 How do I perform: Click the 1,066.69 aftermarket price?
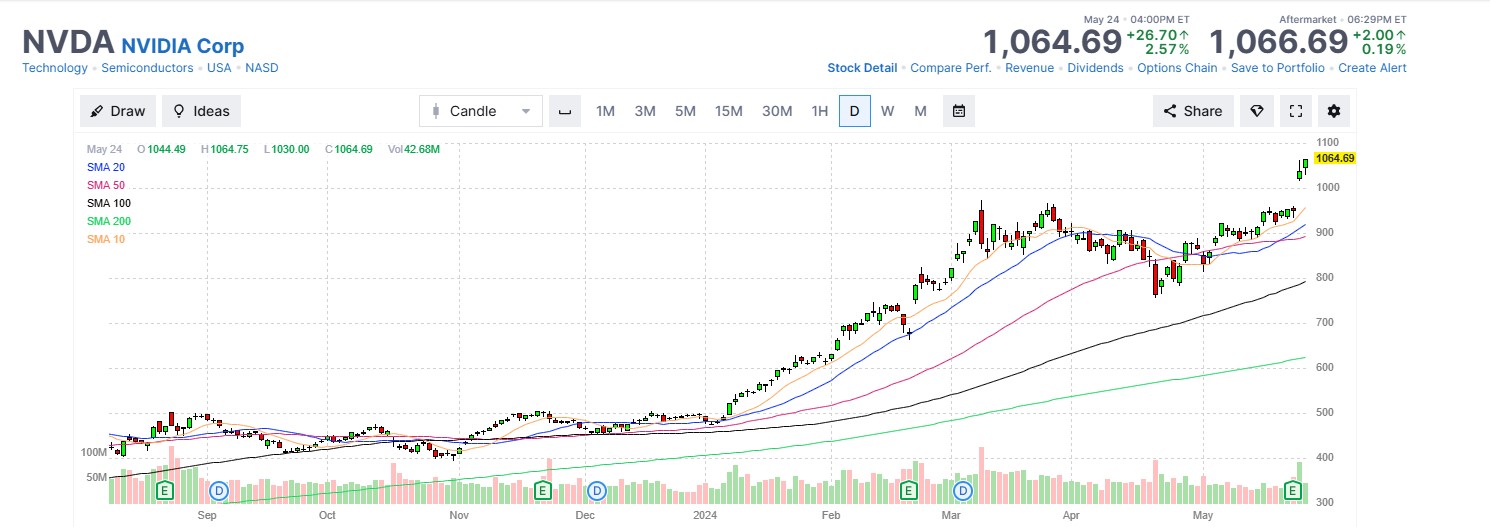[1279, 43]
